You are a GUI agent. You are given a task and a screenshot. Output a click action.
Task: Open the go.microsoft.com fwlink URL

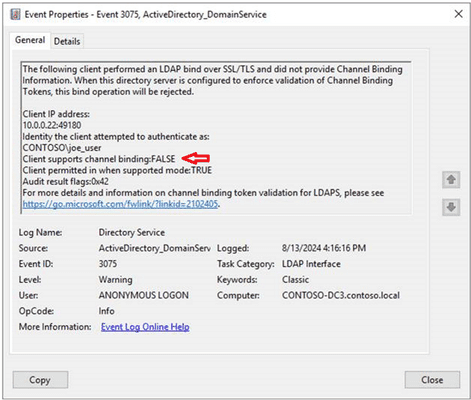(x=120, y=204)
